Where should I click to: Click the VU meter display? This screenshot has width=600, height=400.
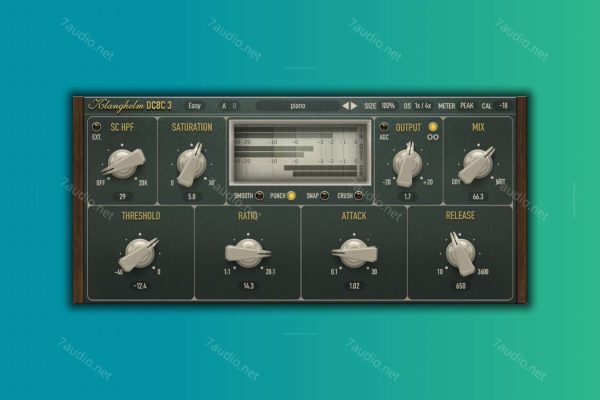point(300,153)
